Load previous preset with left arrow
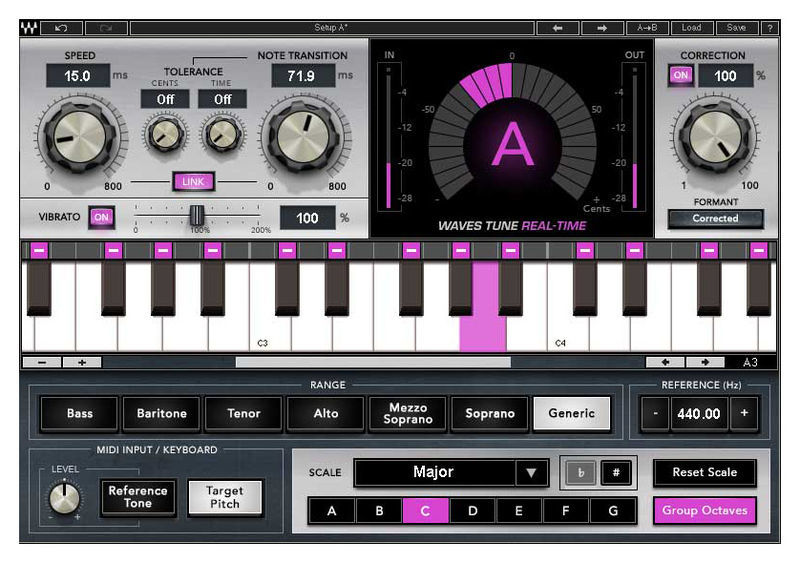This screenshot has height=563, width=800. tap(558, 28)
